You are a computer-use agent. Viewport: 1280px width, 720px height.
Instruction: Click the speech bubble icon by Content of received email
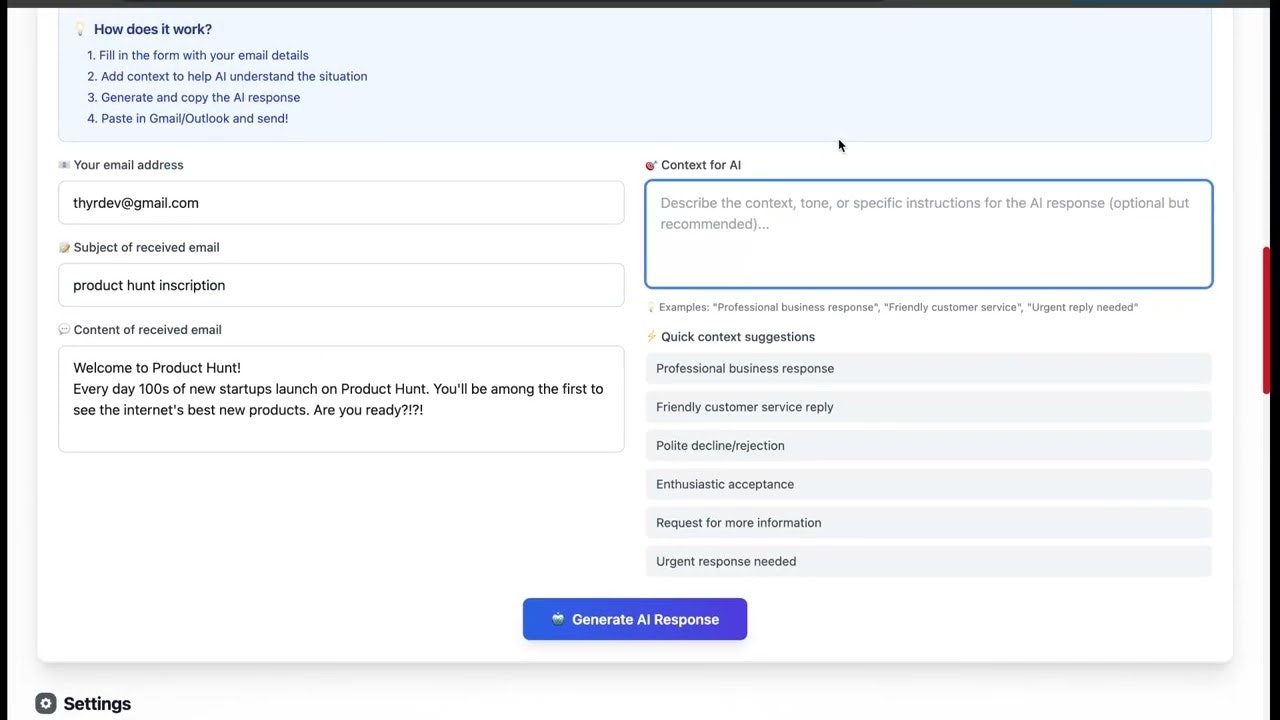coord(64,330)
